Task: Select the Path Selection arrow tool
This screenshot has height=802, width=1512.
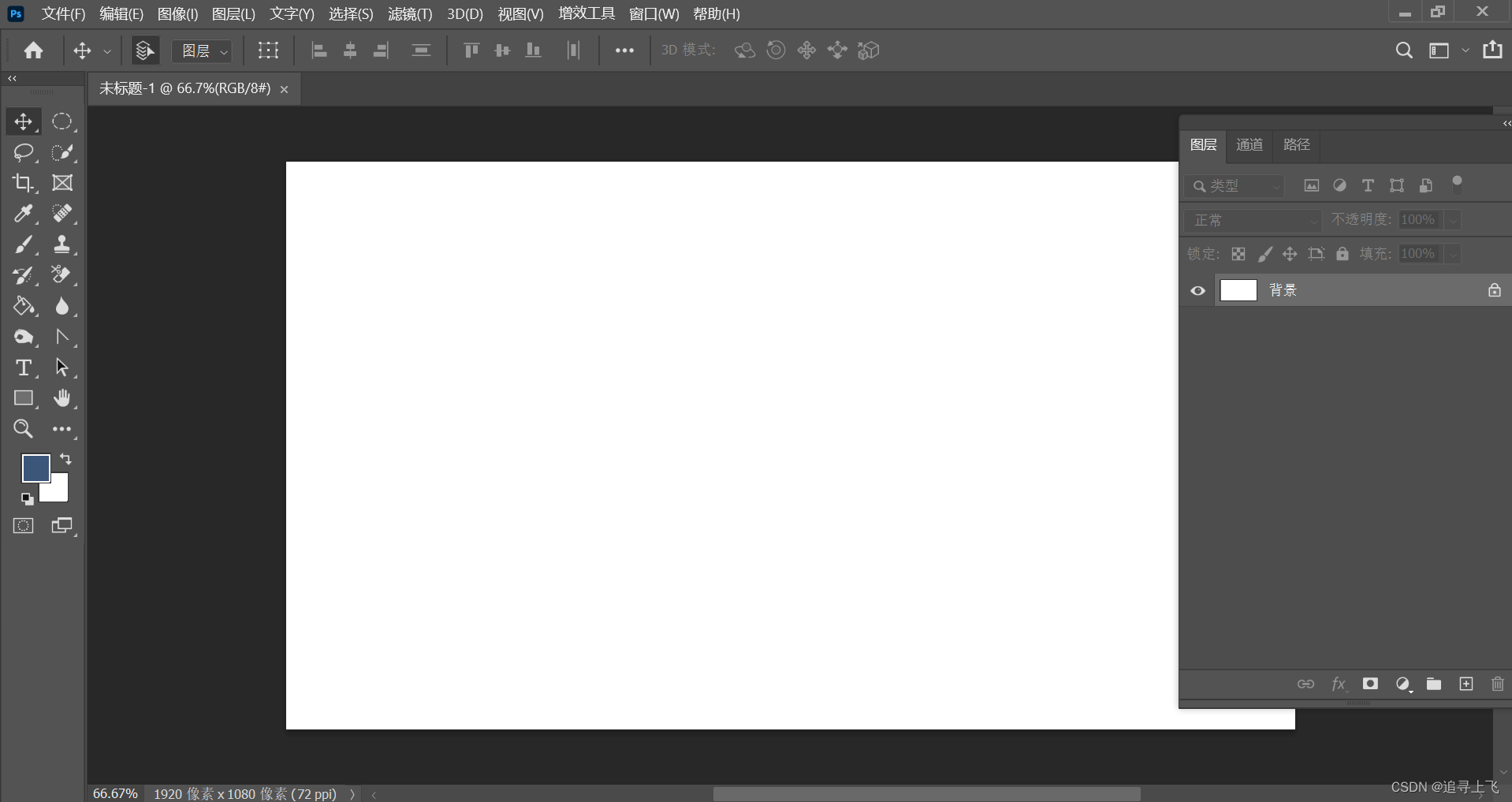Action: pyautogui.click(x=62, y=367)
